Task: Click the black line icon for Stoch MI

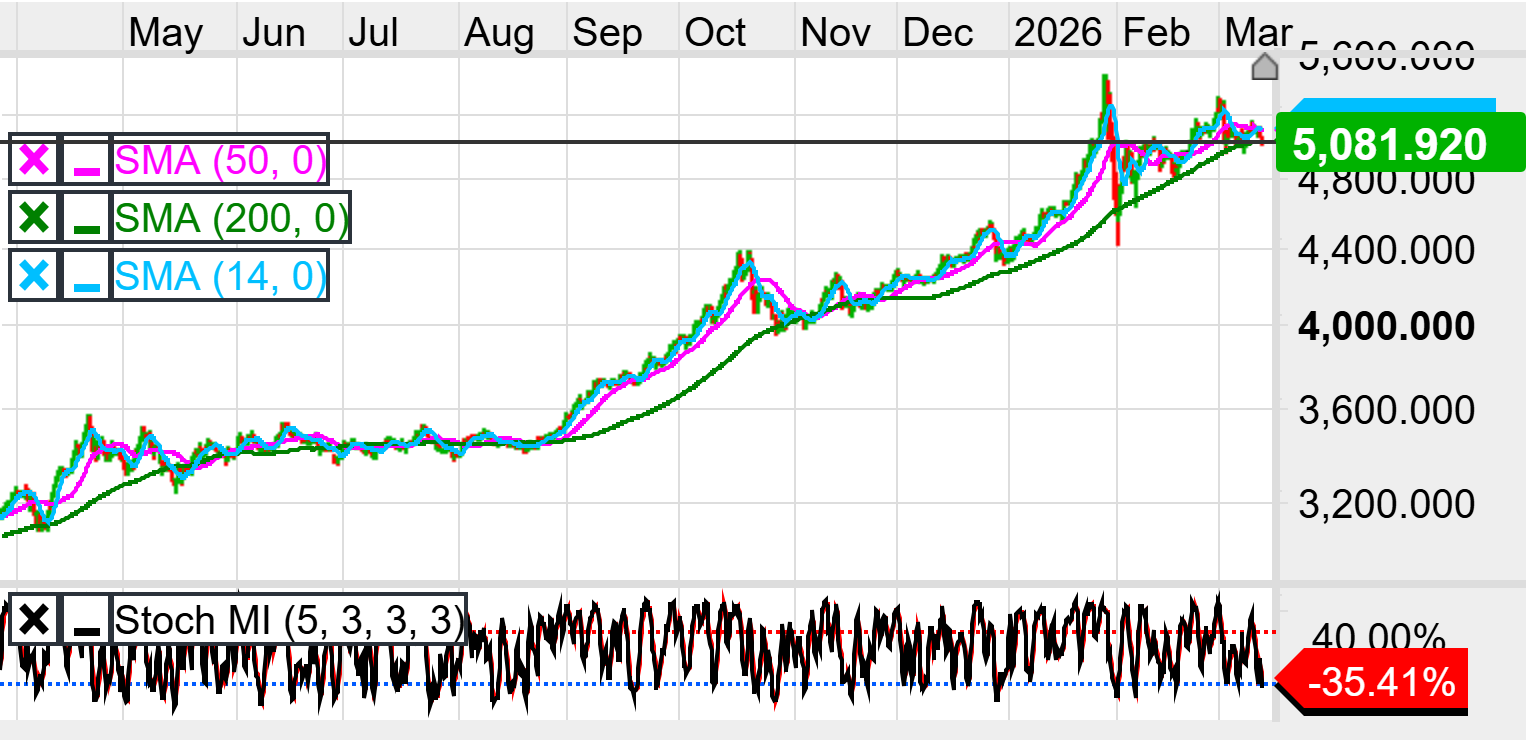Action: 87,620
